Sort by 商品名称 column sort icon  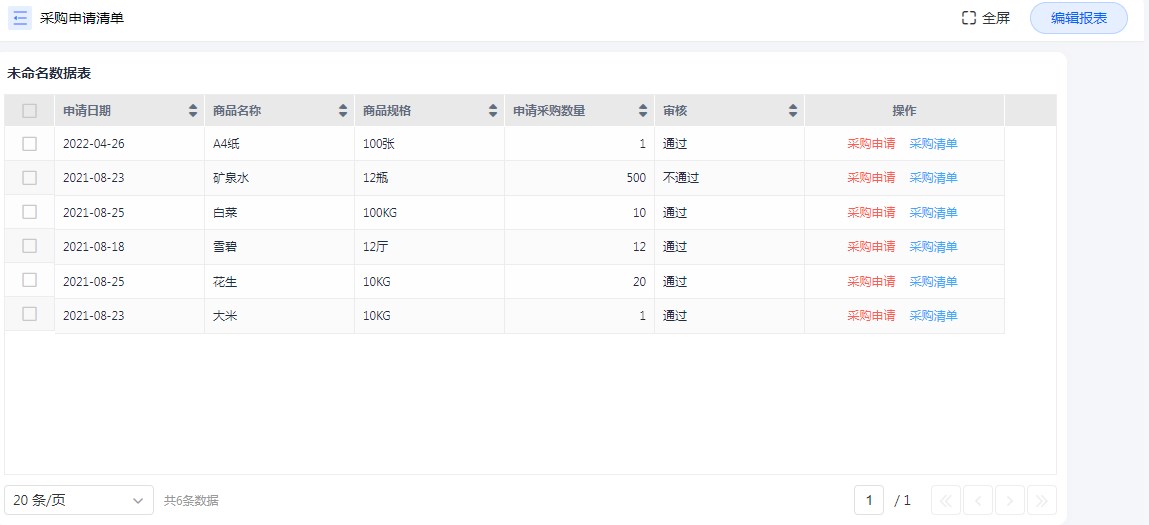(343, 111)
